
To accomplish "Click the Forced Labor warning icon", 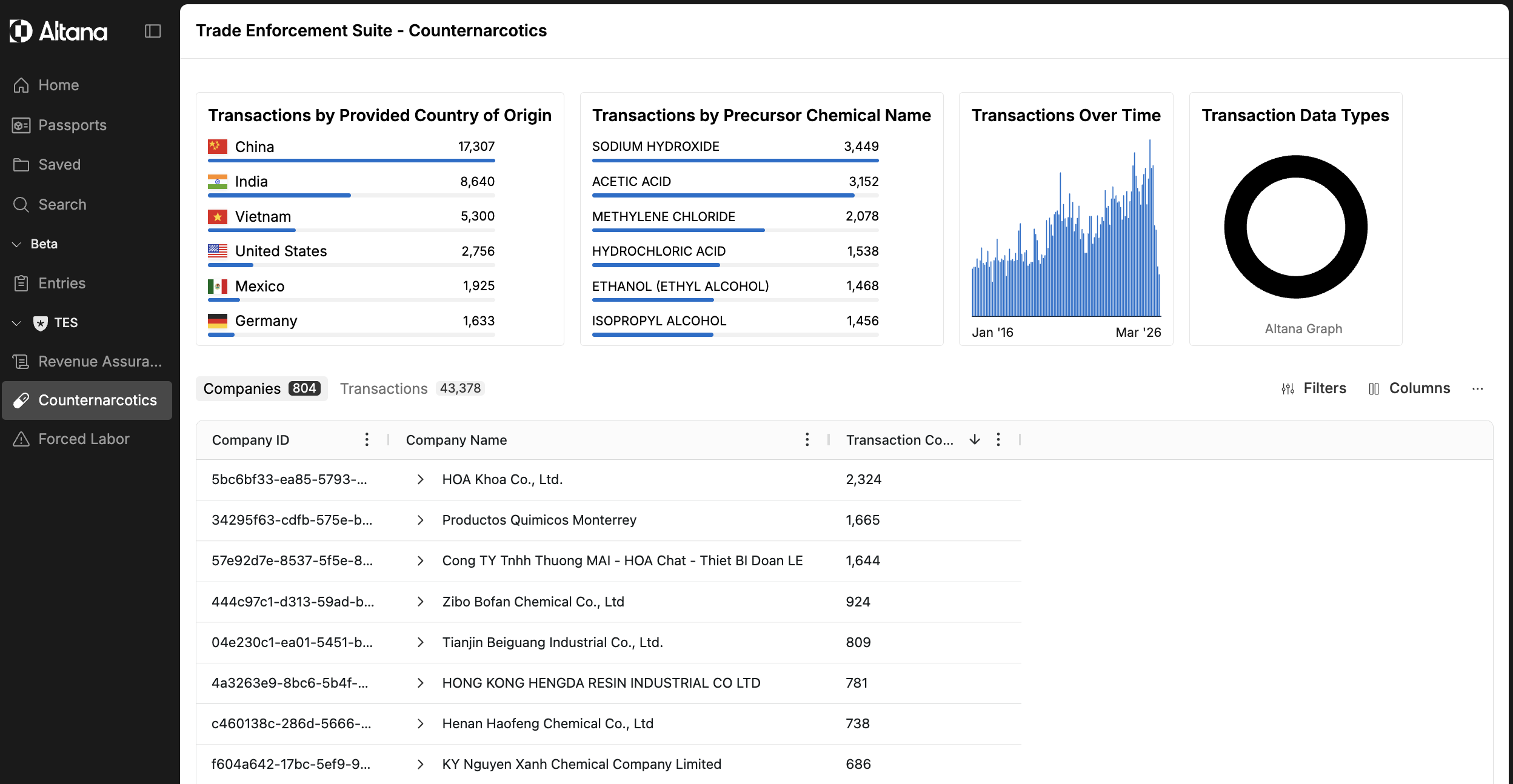I will (21, 439).
